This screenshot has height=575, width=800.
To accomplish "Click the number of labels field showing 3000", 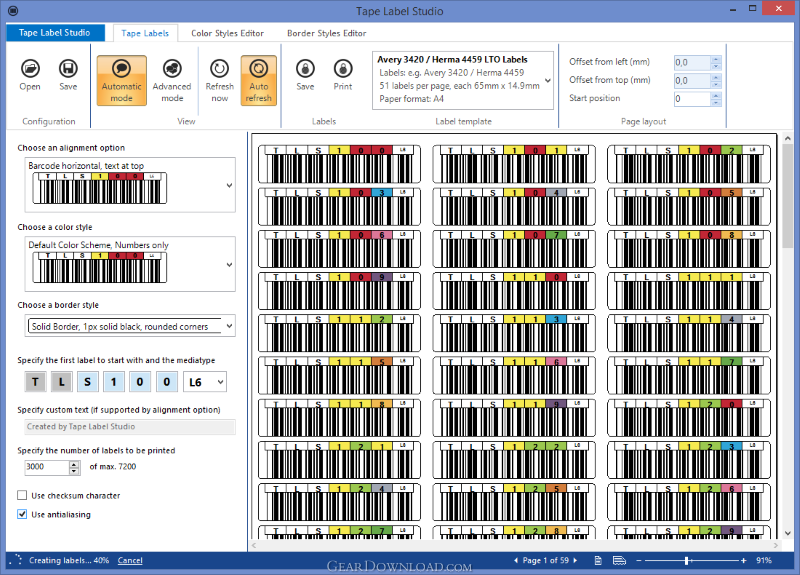I will click(x=47, y=467).
